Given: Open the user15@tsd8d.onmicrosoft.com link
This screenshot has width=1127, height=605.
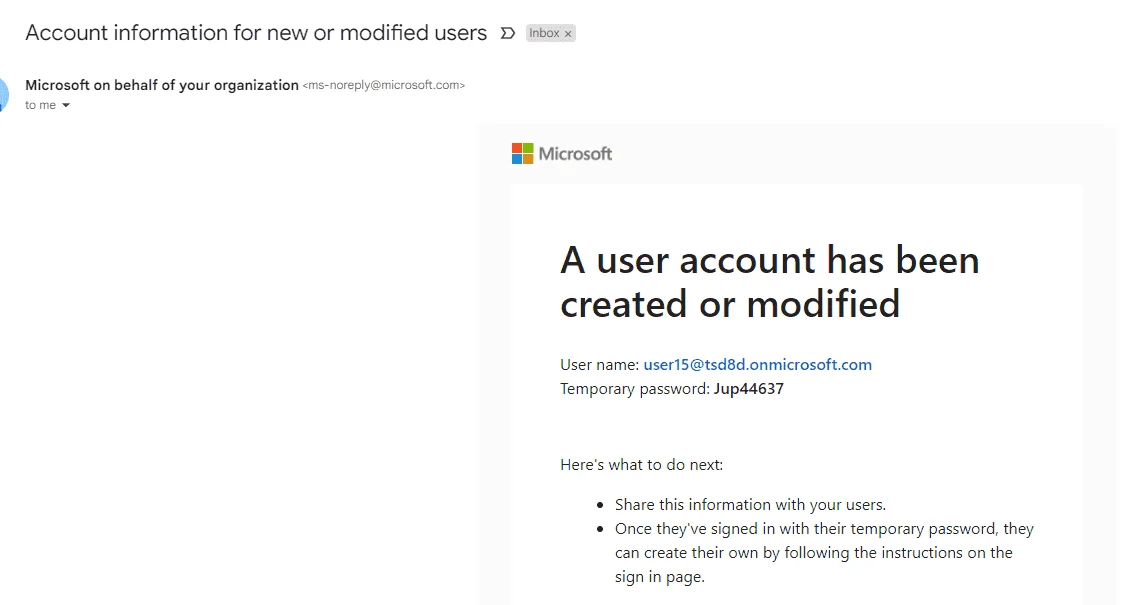Looking at the screenshot, I should (x=758, y=364).
